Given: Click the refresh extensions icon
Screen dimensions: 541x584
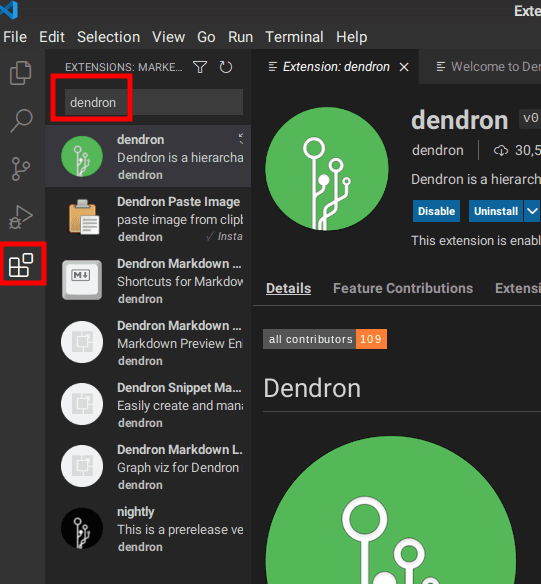Looking at the screenshot, I should (x=226, y=67).
